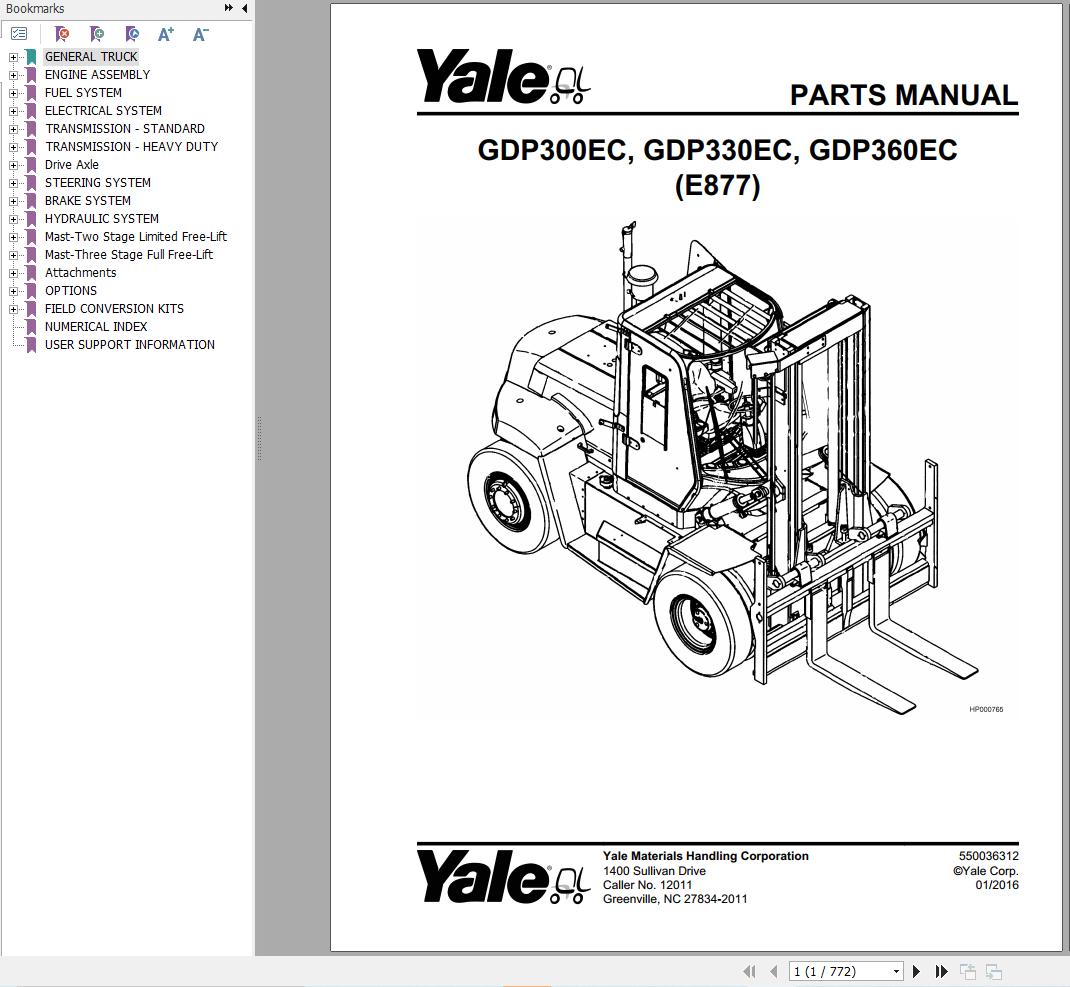
Task: Increase bookmark font size (A+)
Action: (166, 34)
